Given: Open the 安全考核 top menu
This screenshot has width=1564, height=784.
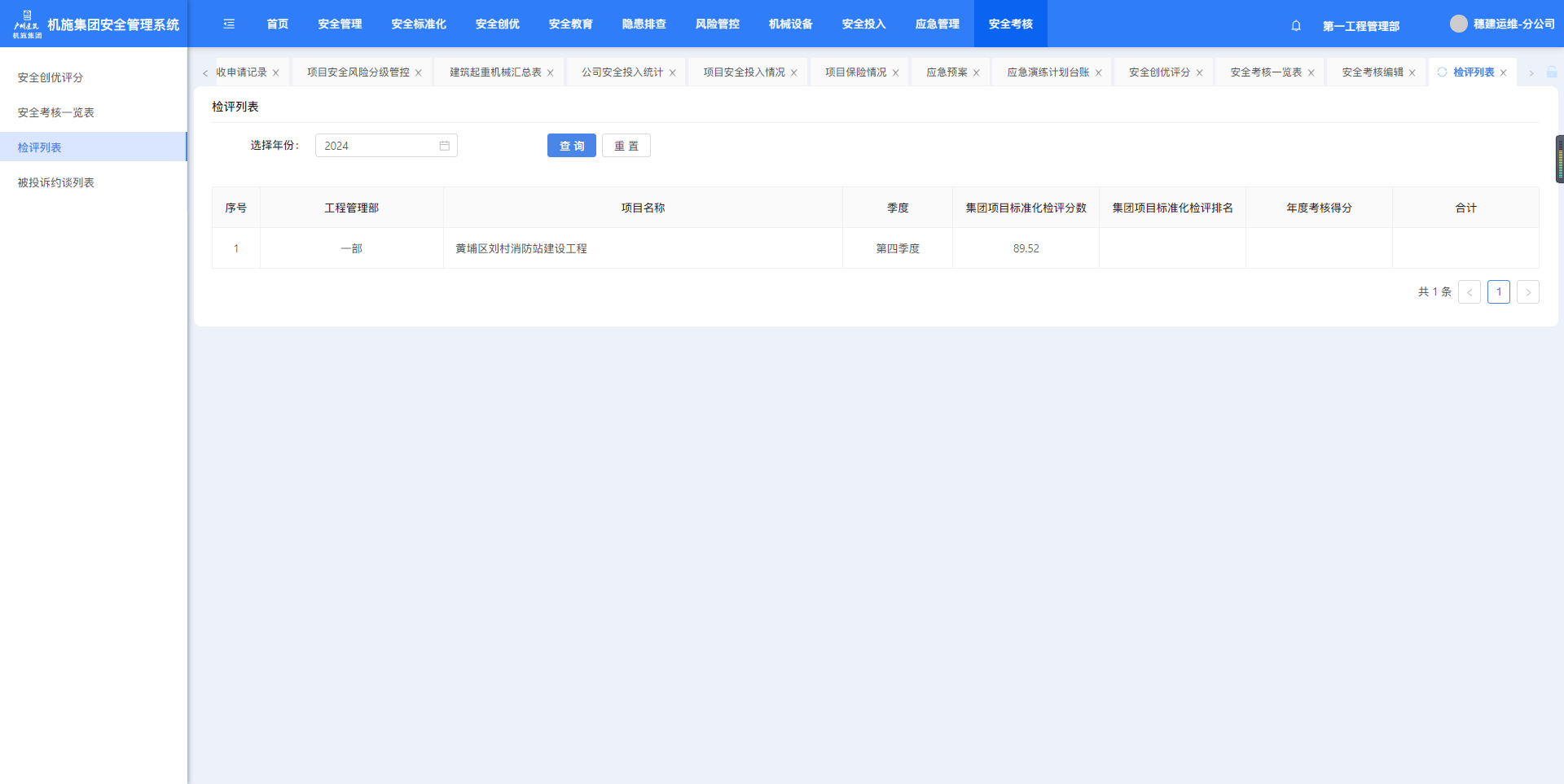Looking at the screenshot, I should (1010, 24).
